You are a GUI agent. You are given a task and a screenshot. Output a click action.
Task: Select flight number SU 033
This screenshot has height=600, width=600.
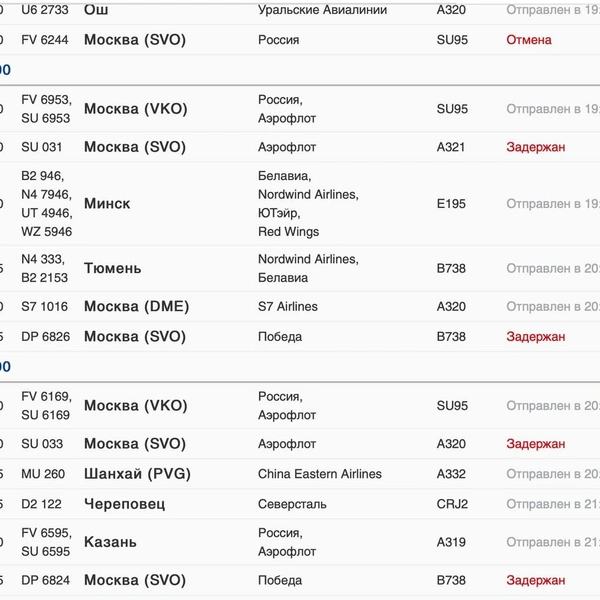(x=41, y=444)
